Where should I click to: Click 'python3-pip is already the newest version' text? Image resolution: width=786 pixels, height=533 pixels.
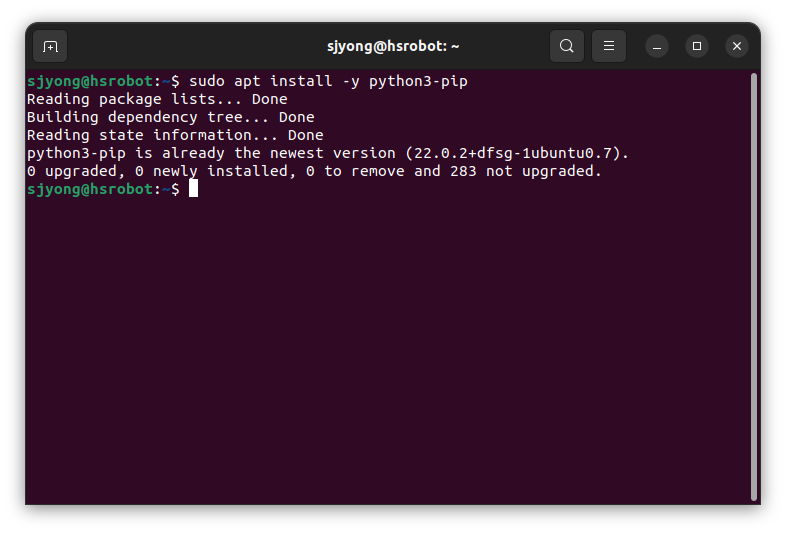click(211, 153)
